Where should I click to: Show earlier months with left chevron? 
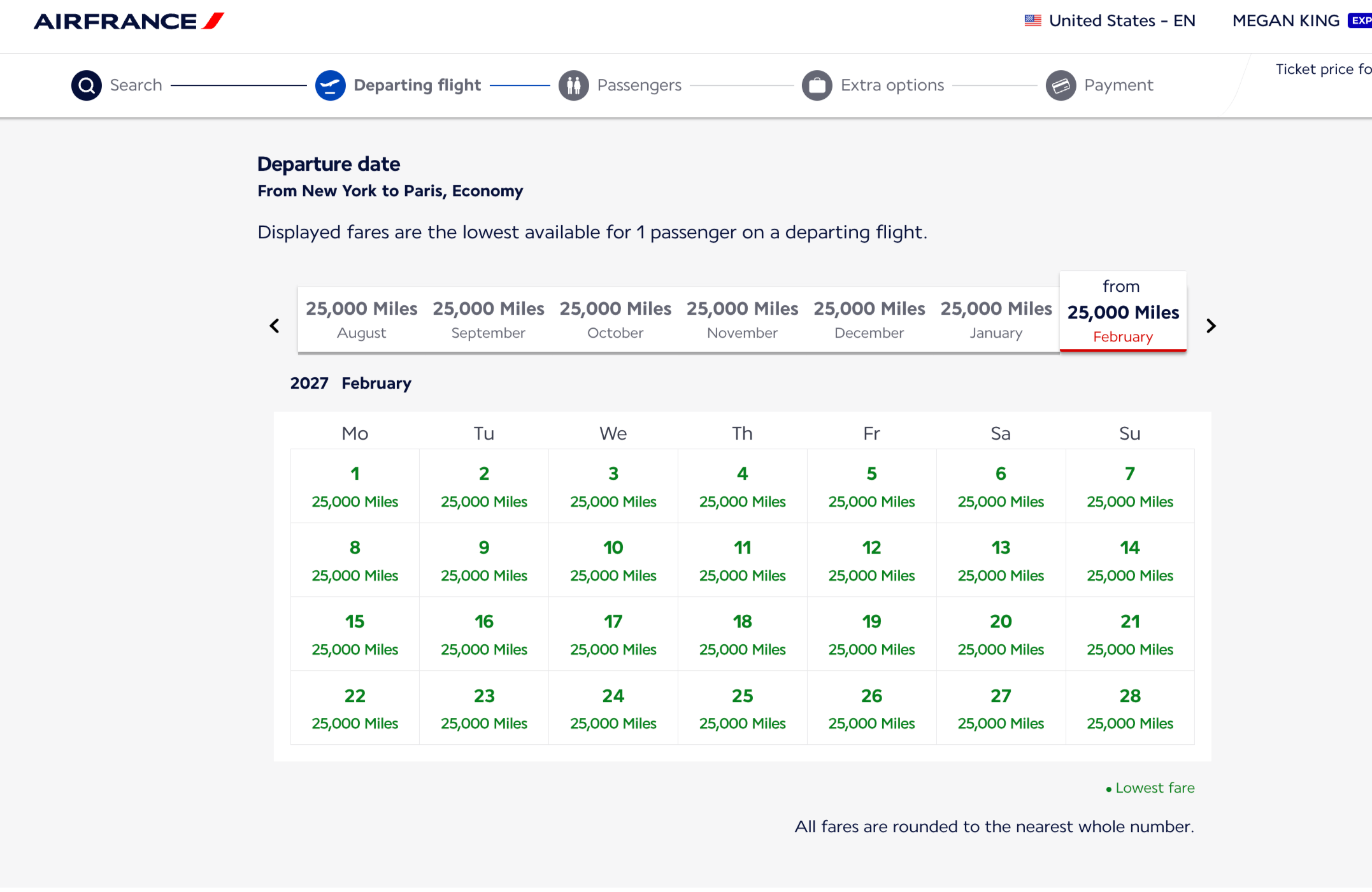coord(275,326)
